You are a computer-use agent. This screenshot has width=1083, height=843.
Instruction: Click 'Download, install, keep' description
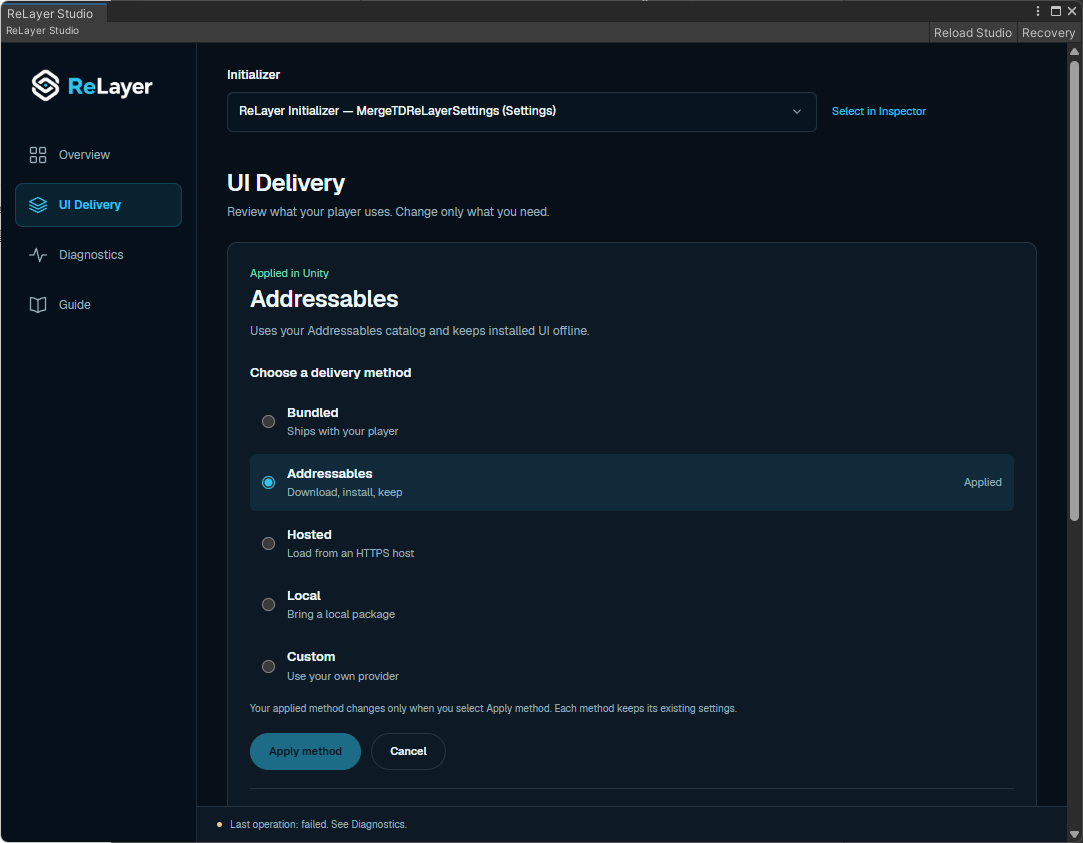[x=345, y=492]
